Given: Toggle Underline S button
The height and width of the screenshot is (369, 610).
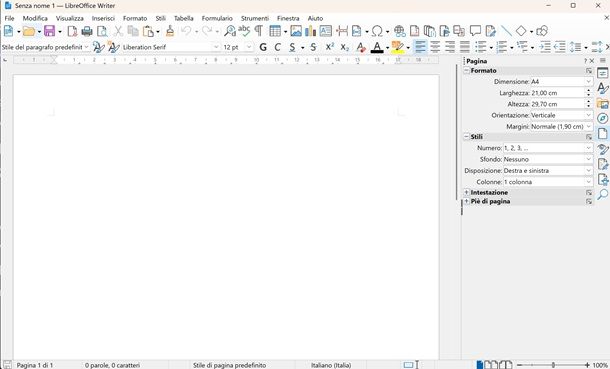Looking at the screenshot, I should pyautogui.click(x=292, y=47).
